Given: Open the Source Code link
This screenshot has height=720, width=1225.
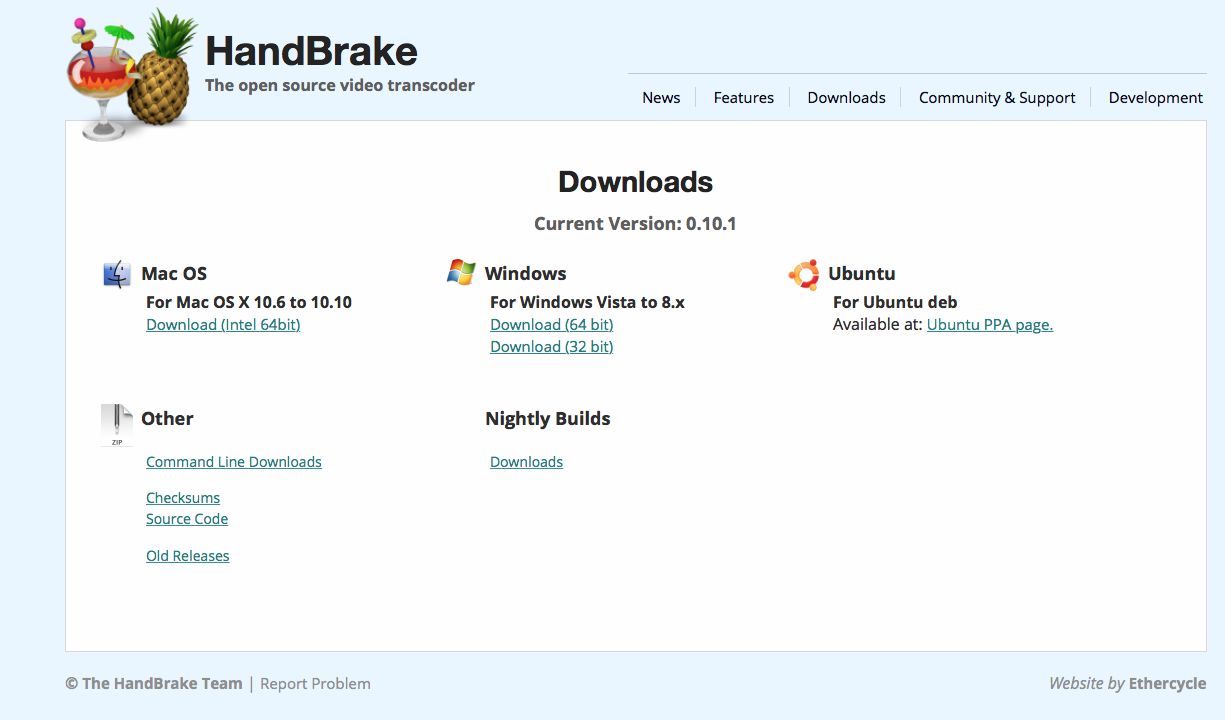Looking at the screenshot, I should (x=187, y=519).
